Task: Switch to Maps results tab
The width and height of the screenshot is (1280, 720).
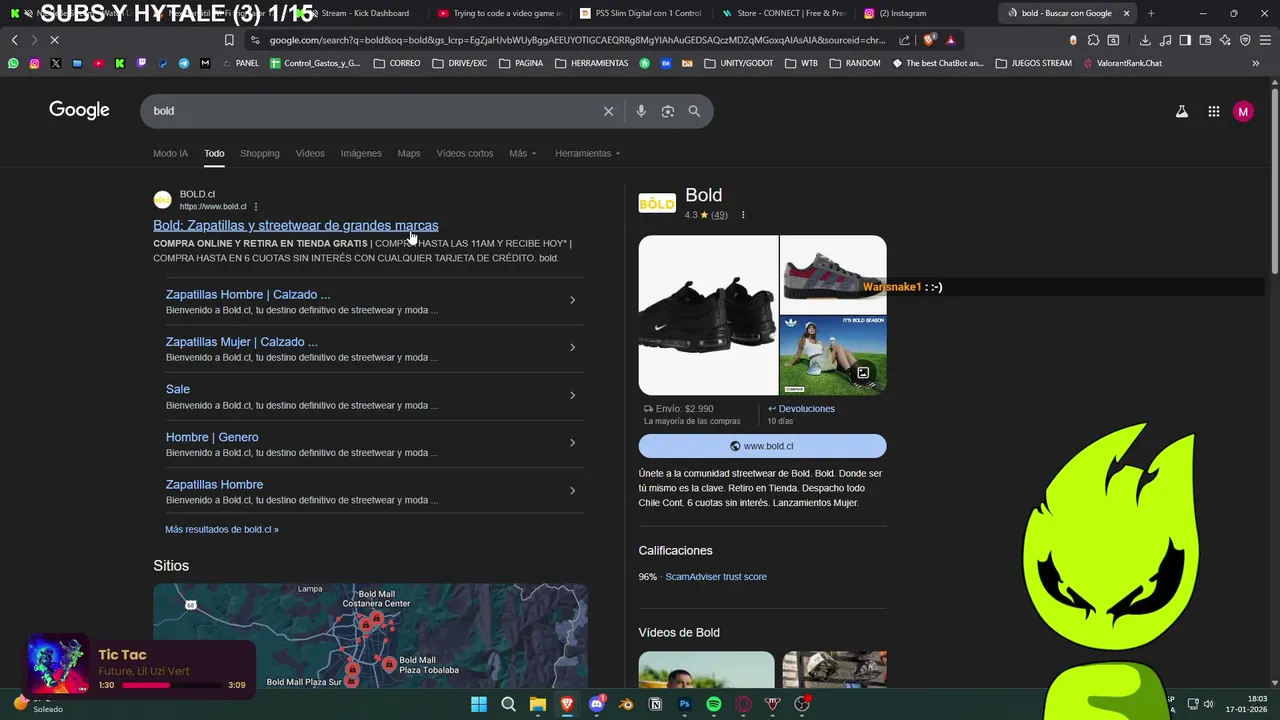Action: click(409, 153)
